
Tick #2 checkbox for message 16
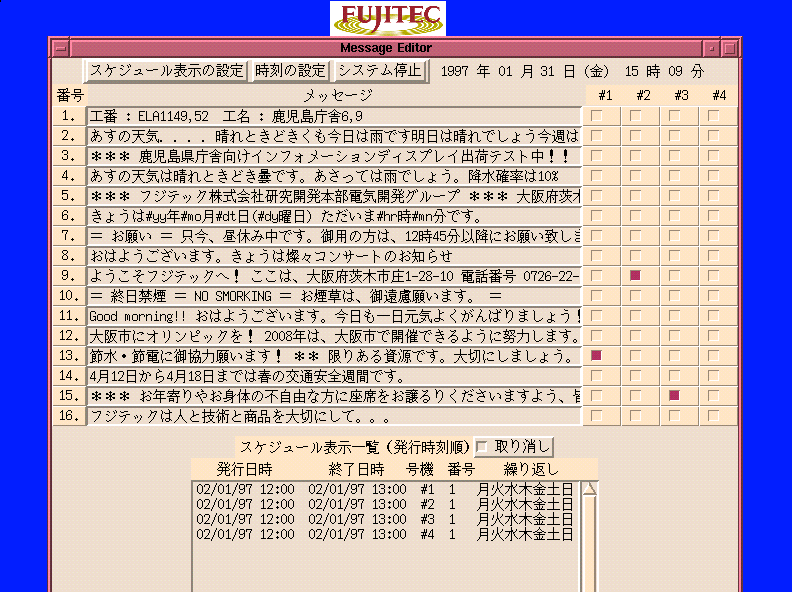[635, 415]
